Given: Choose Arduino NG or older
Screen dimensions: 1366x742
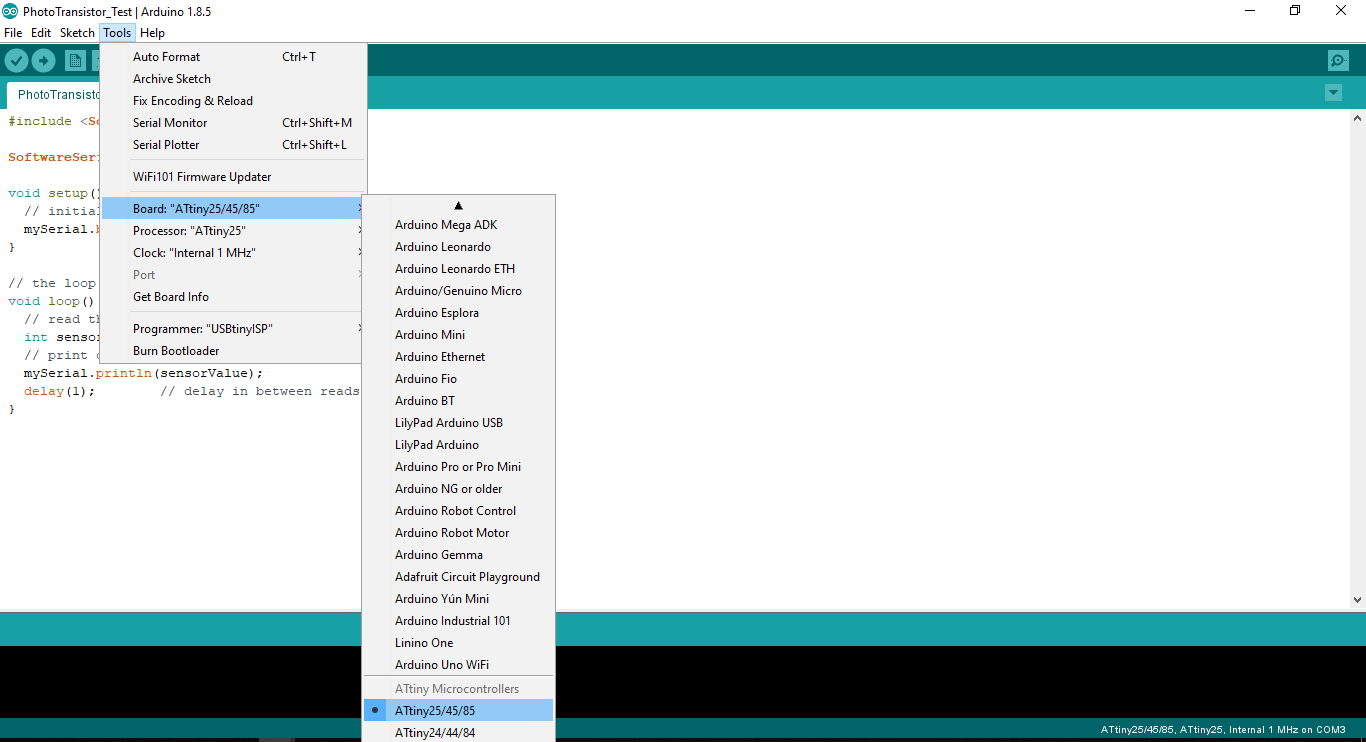Looking at the screenshot, I should pyautogui.click(x=458, y=489).
